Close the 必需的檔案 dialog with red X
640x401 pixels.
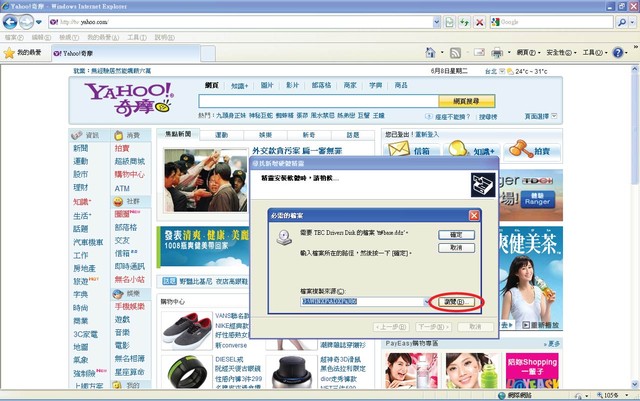tap(473, 215)
